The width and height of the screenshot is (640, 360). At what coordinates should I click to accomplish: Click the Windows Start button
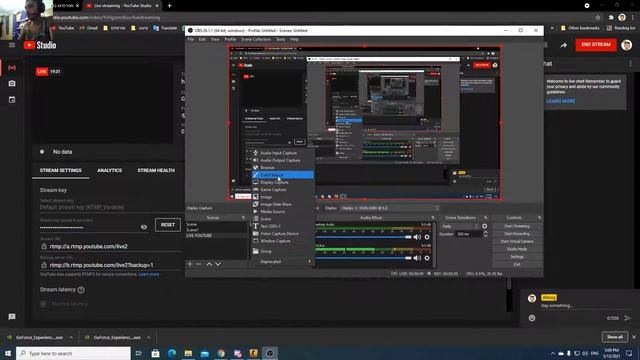coord(8,353)
